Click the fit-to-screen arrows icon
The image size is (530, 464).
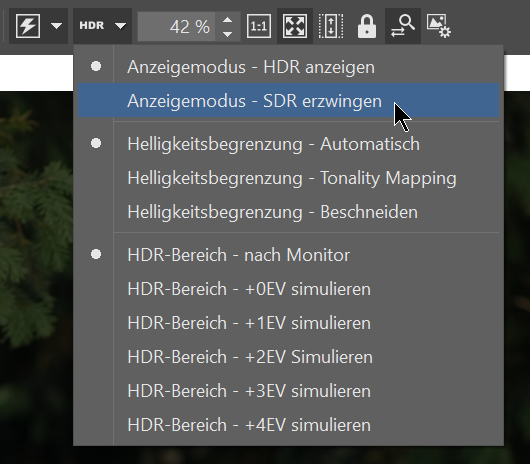click(x=295, y=26)
